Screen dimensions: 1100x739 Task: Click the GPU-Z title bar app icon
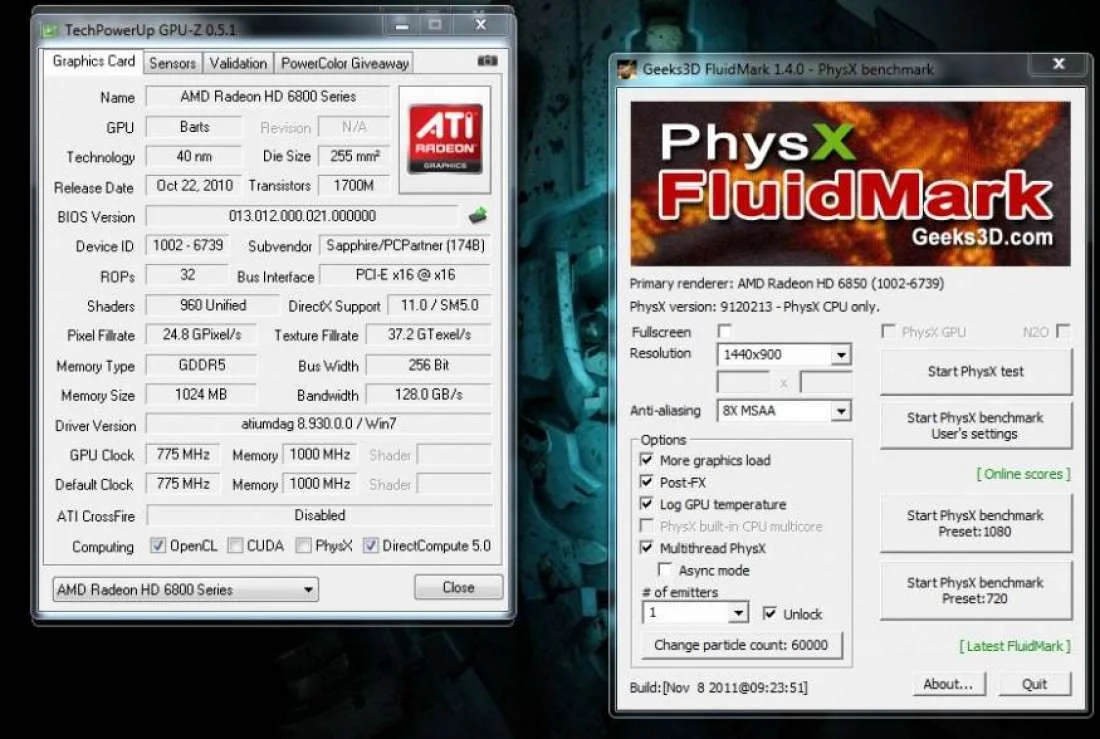pos(49,30)
